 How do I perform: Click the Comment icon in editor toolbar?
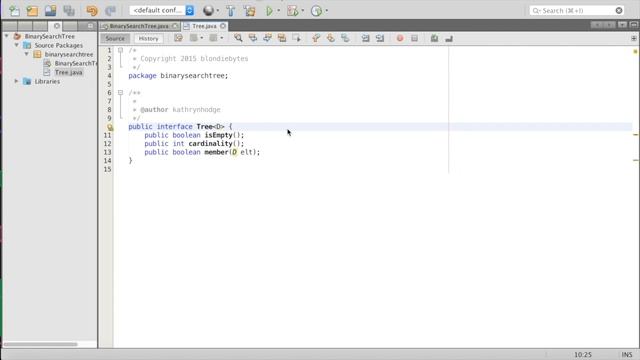point(434,38)
